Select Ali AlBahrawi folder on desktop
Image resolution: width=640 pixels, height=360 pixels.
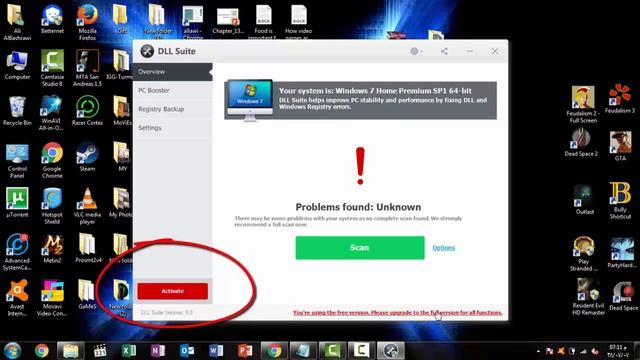tap(17, 22)
